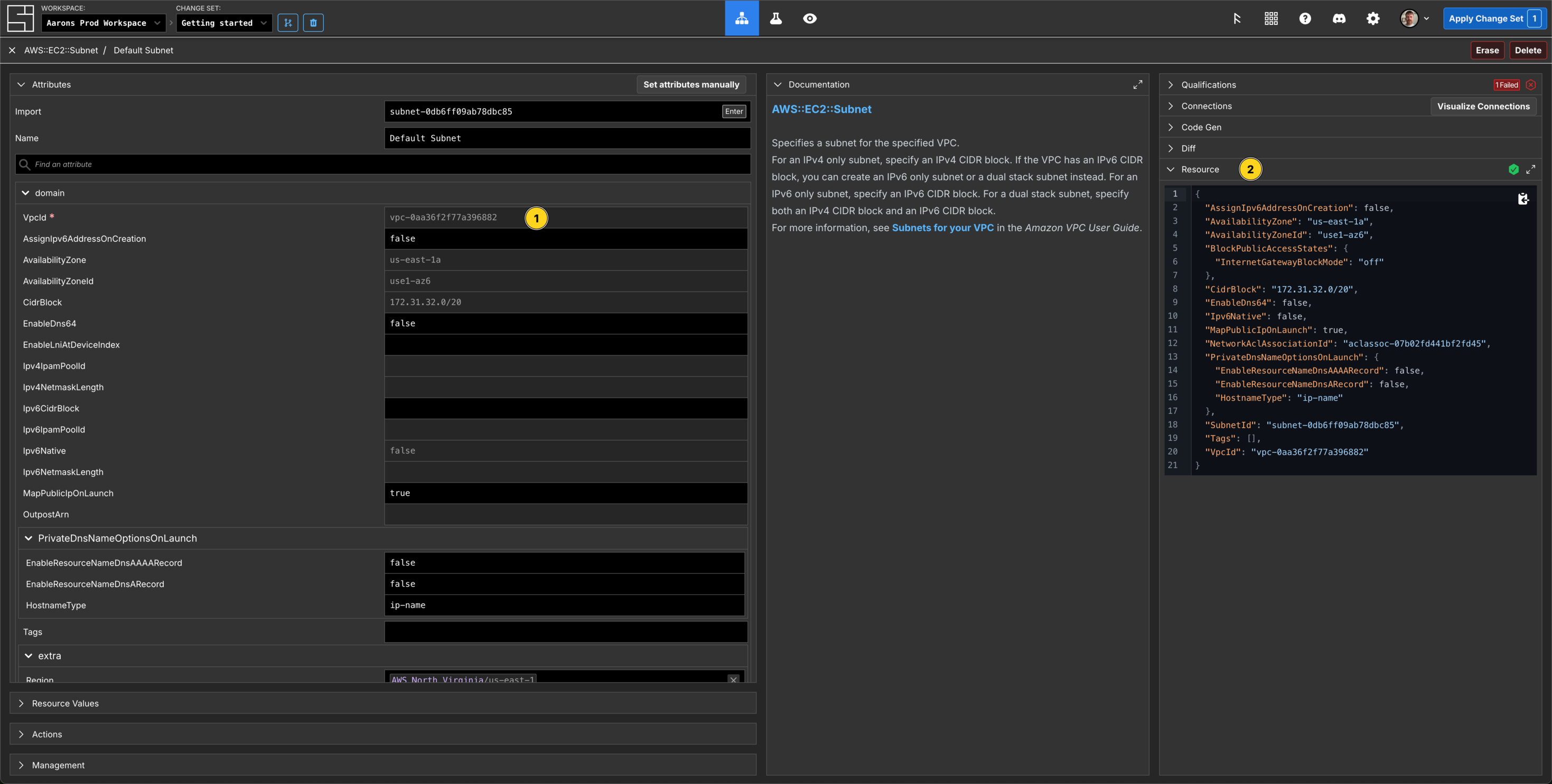Switch to the diagram model view icon

(x=742, y=18)
